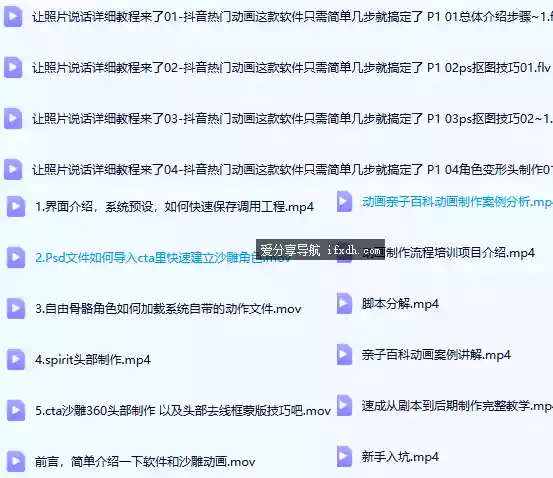Open 1.界面介绍，系统预设，如何快速保存调用工程.mp4
Screen dimensions: 553x478
tap(174, 206)
